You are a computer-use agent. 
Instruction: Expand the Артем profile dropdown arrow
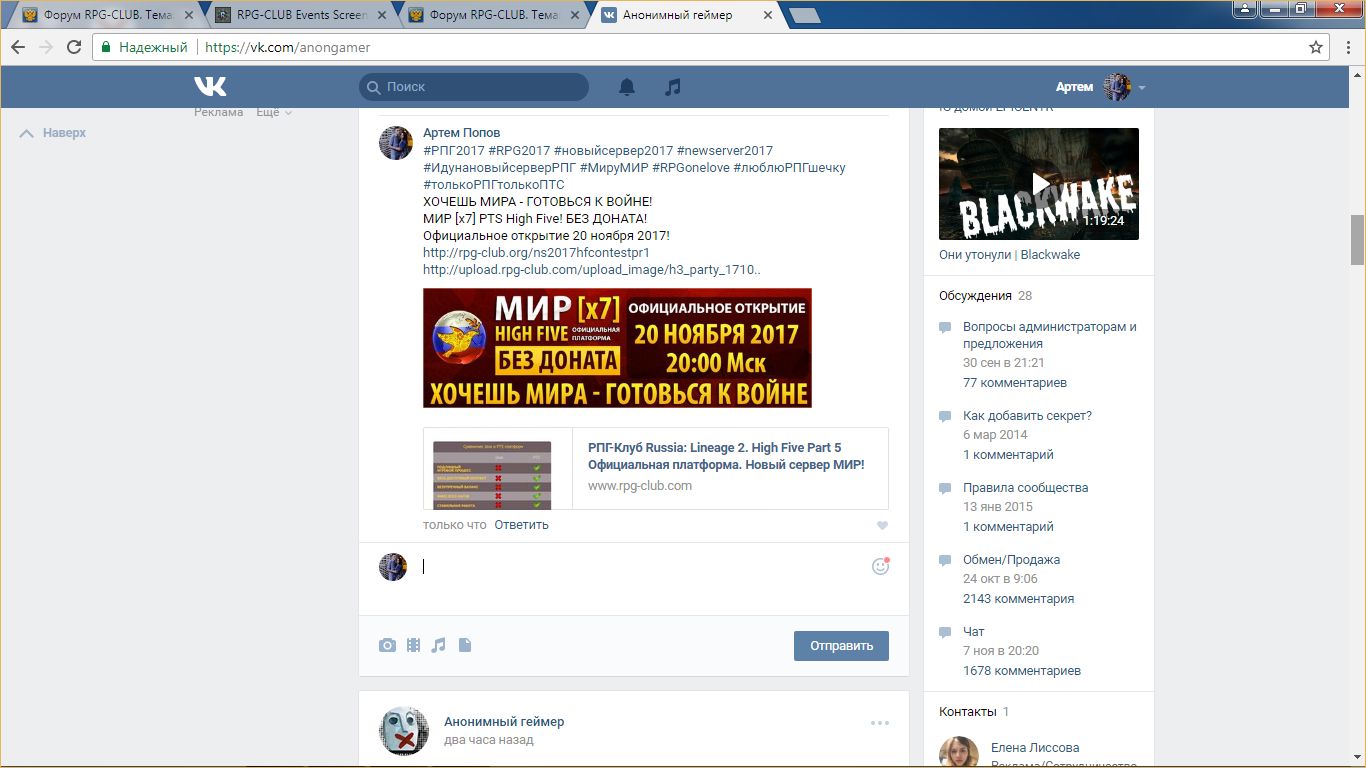coord(1142,88)
